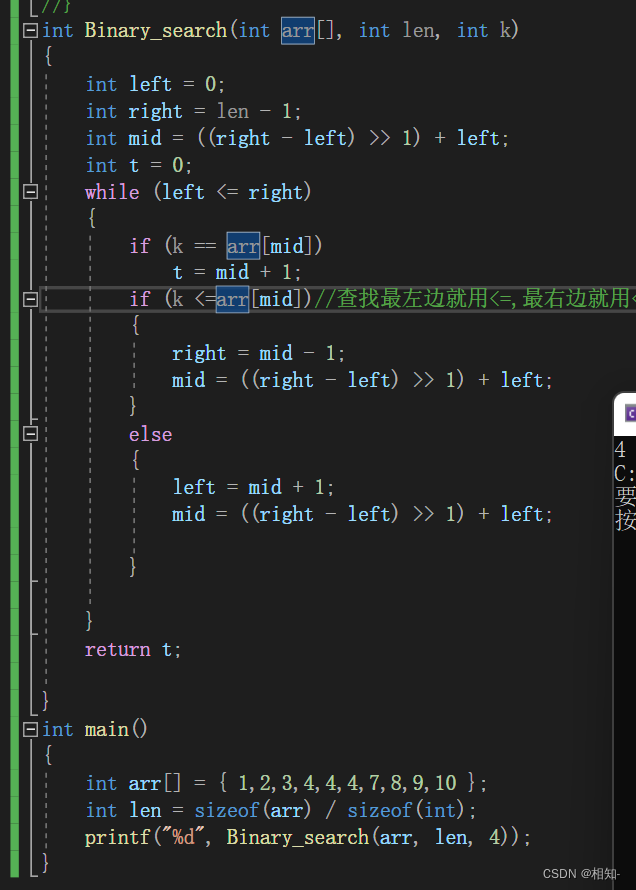
Task: Click highlighted 'arr' in 'k == arr[mid]'
Action: (243, 246)
